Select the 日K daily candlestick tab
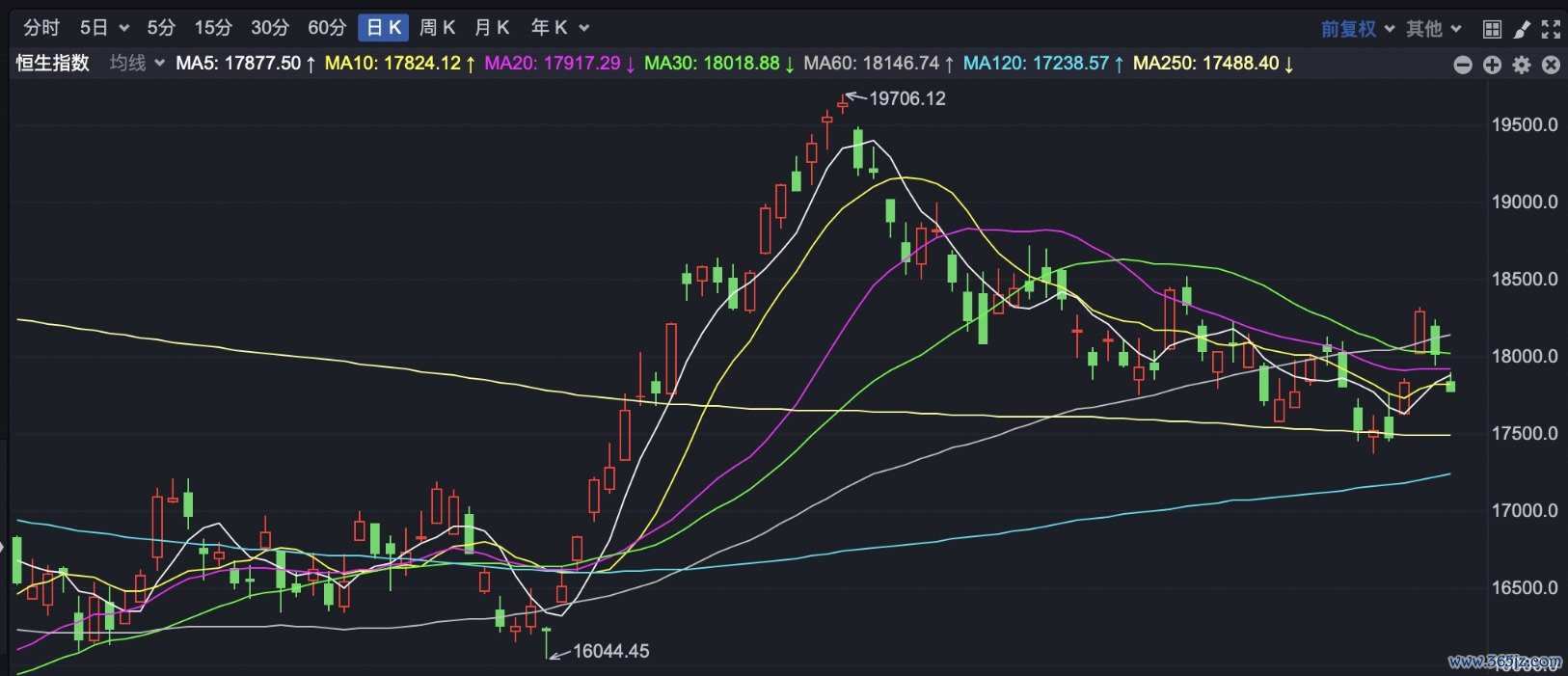 (384, 28)
